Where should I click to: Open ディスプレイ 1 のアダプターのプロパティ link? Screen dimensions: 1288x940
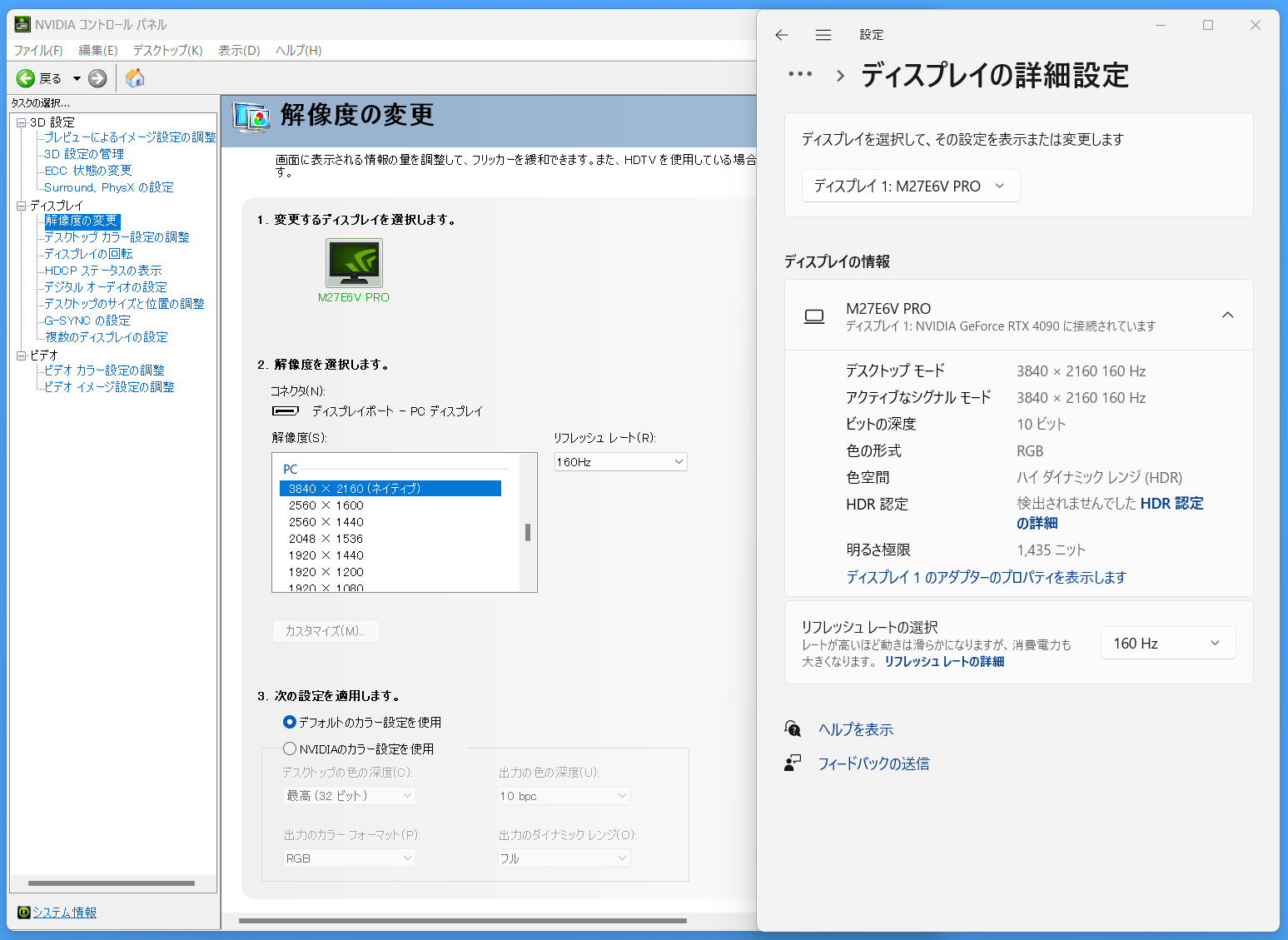pos(986,577)
